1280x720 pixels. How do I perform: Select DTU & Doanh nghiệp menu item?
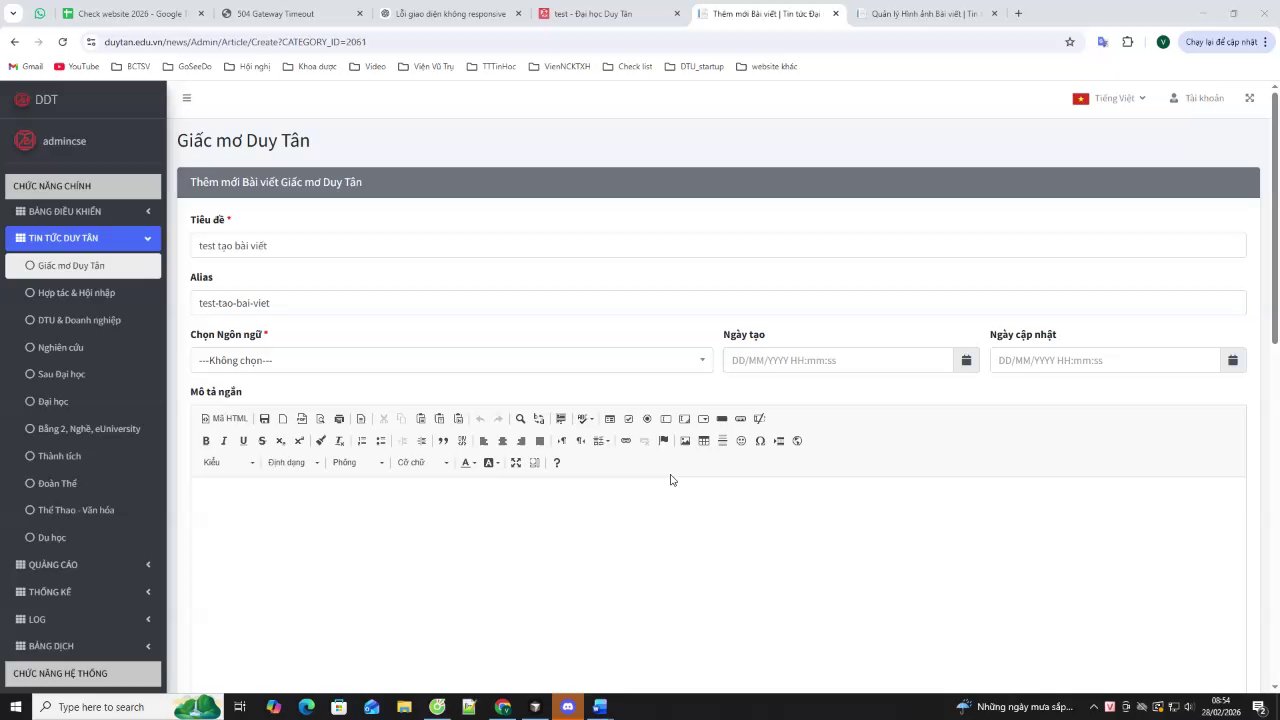(83, 320)
